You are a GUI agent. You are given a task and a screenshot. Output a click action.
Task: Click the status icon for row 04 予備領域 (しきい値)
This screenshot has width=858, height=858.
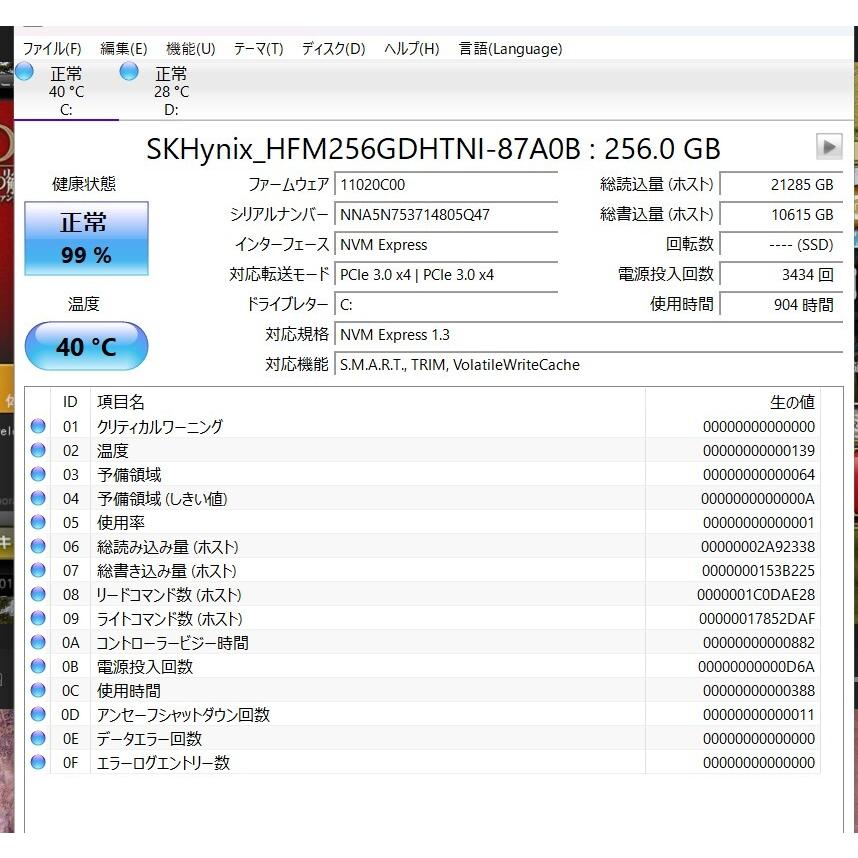pos(38,498)
